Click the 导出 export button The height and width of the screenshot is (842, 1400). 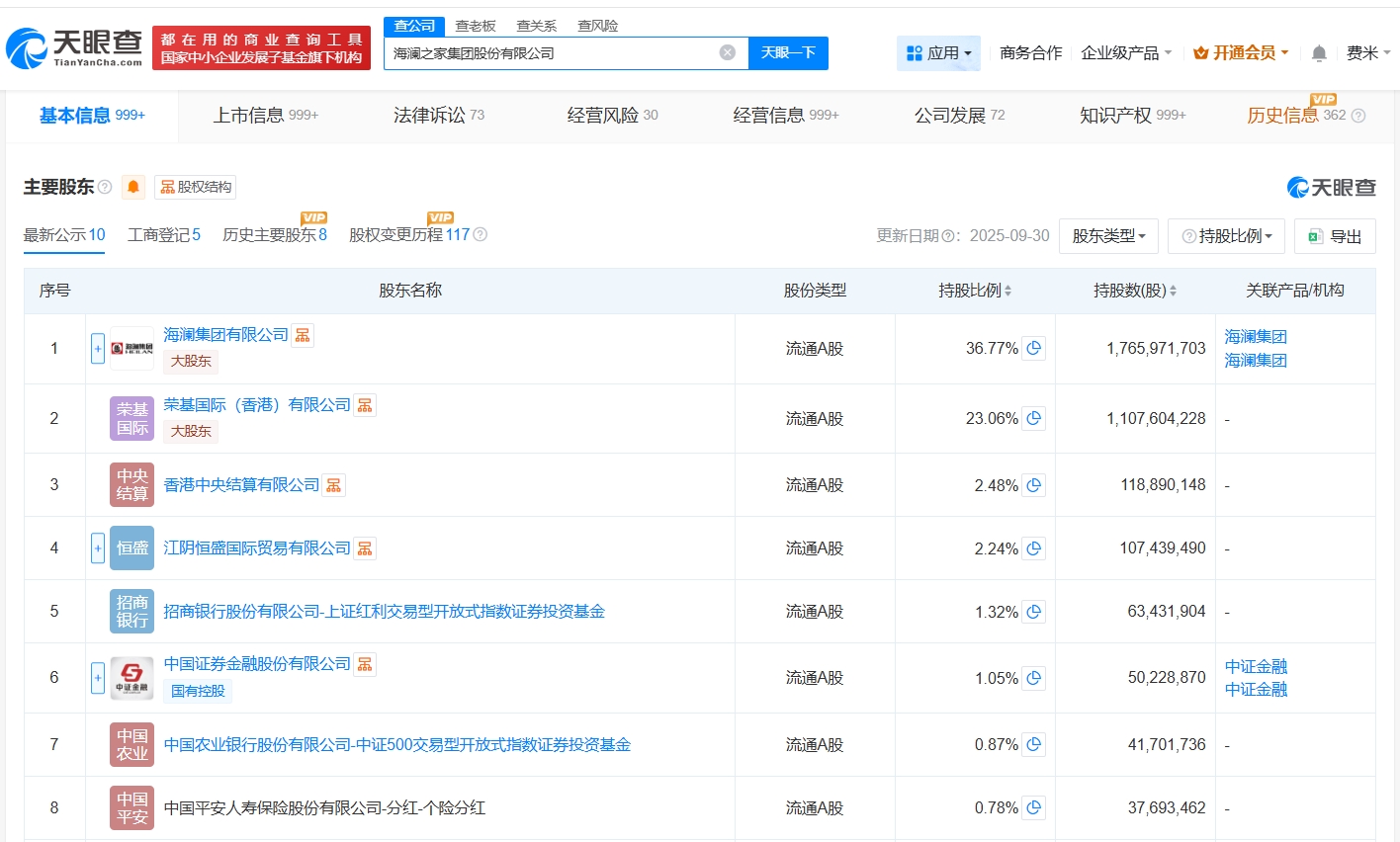(x=1335, y=236)
